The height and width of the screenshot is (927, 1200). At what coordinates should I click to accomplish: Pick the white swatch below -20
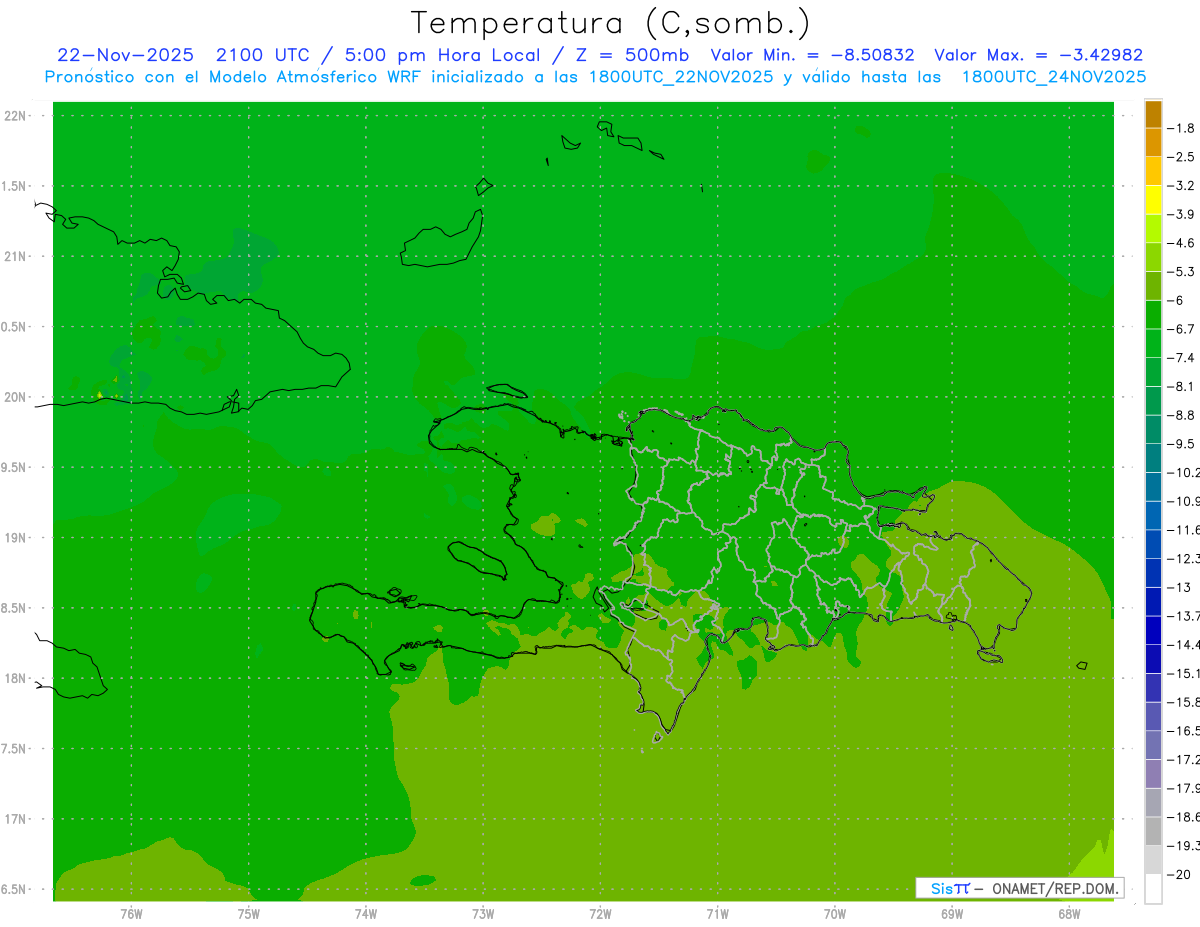1153,888
